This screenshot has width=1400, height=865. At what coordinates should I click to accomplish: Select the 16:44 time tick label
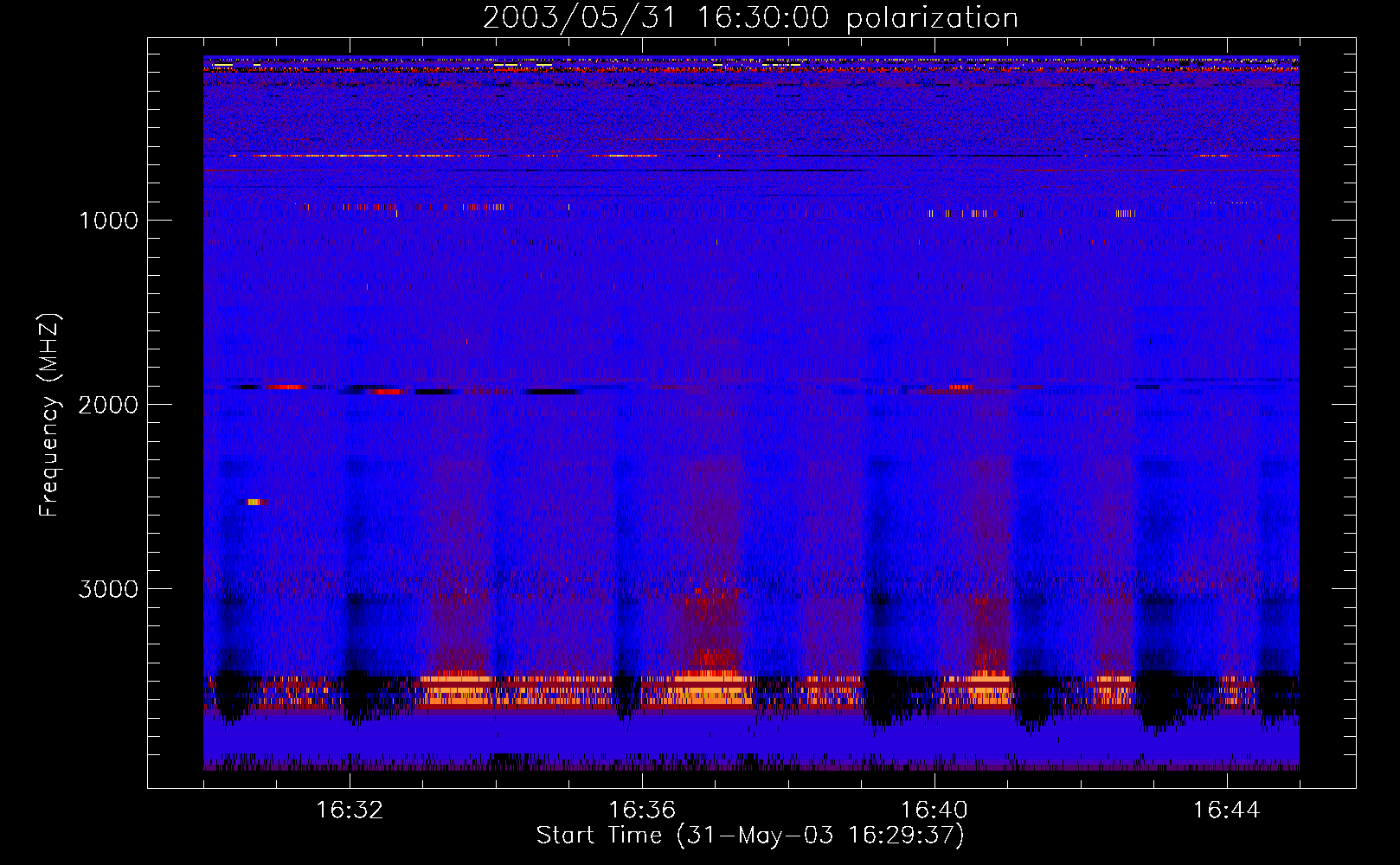[x=1227, y=811]
